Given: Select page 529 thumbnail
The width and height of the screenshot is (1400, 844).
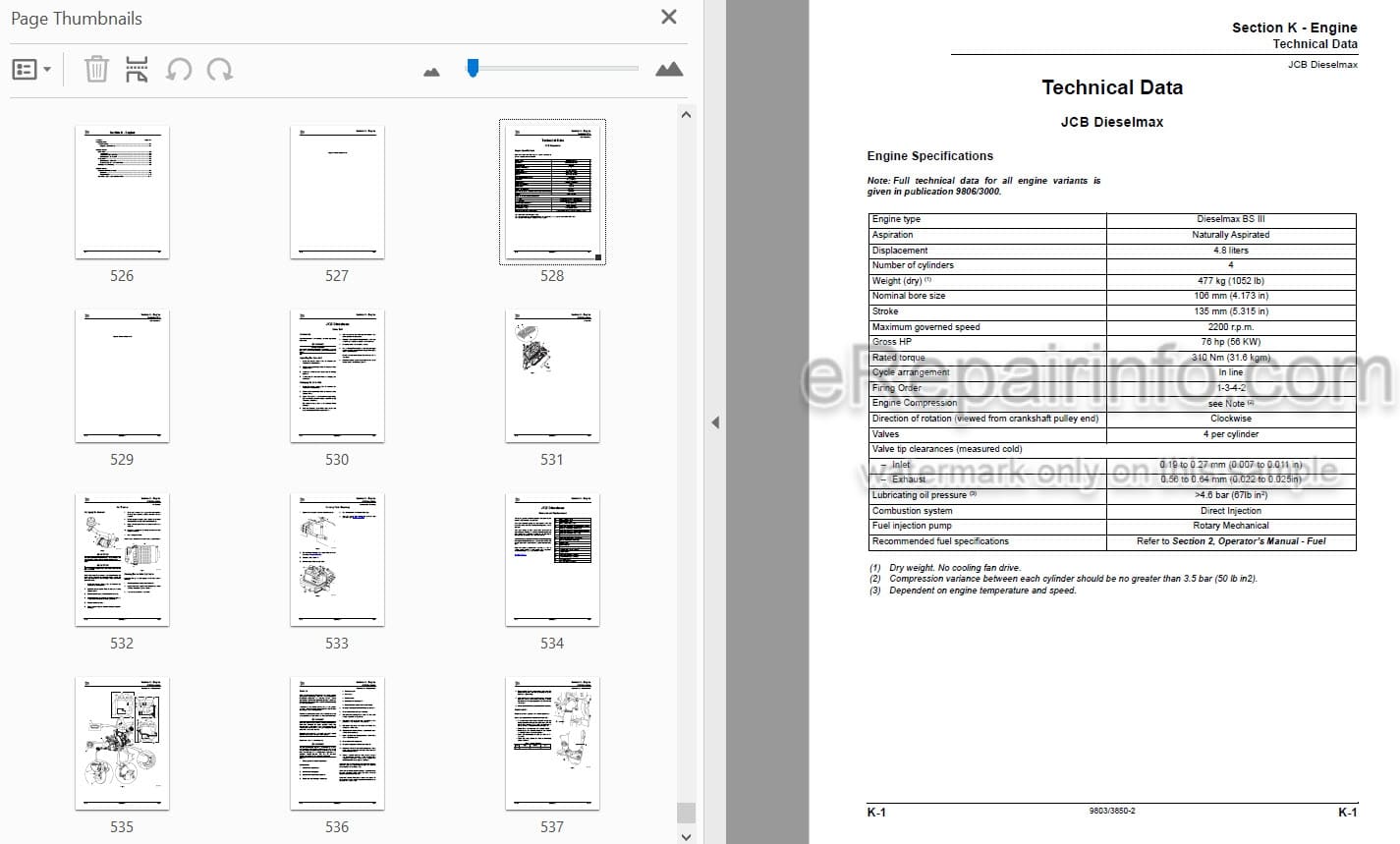Looking at the screenshot, I should click(x=122, y=375).
